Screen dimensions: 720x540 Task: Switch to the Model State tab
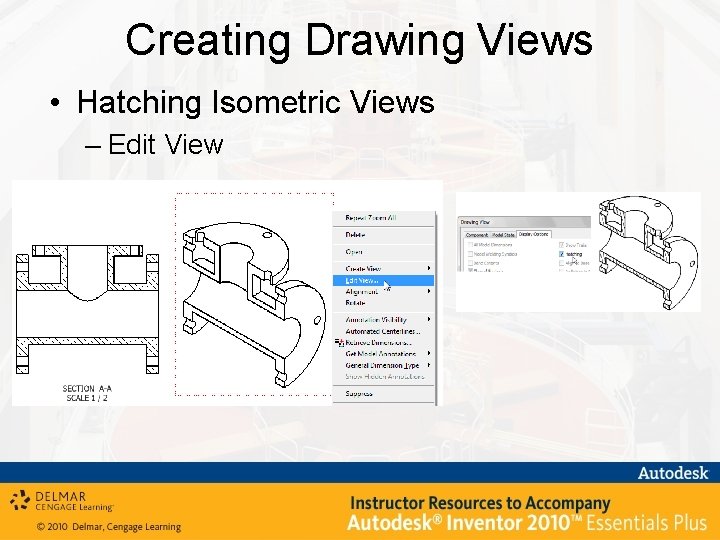click(503, 235)
